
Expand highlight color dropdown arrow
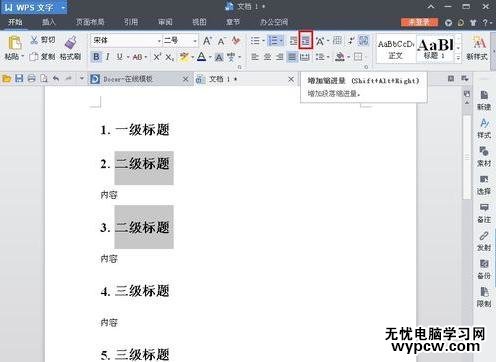click(192, 57)
